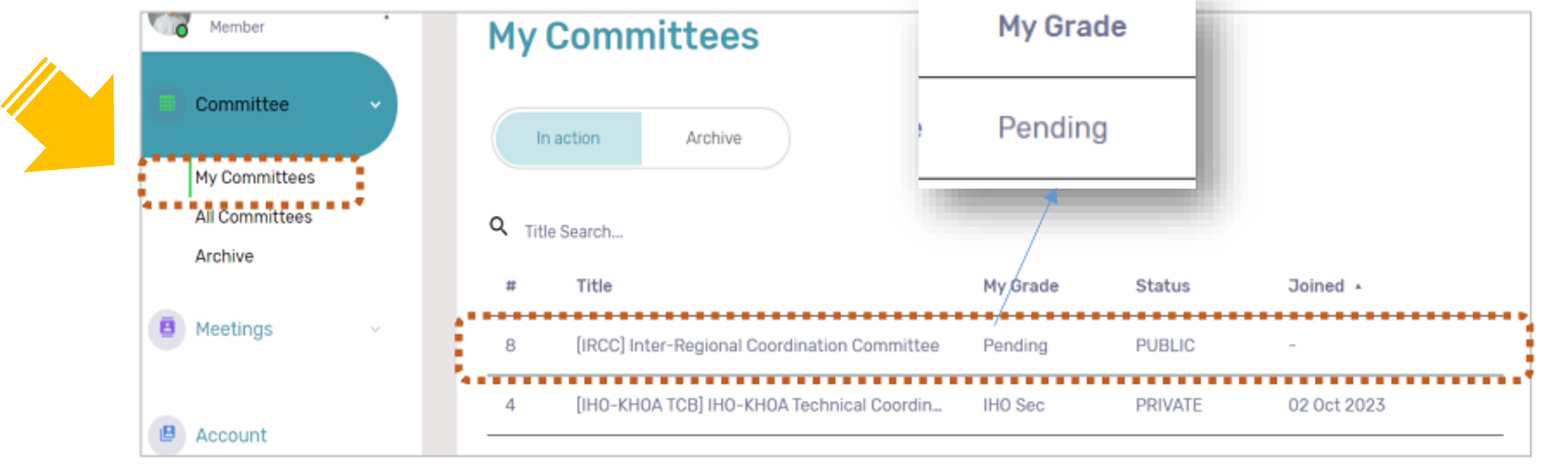
Task: Click the Account sidebar icon
Action: pos(167,434)
